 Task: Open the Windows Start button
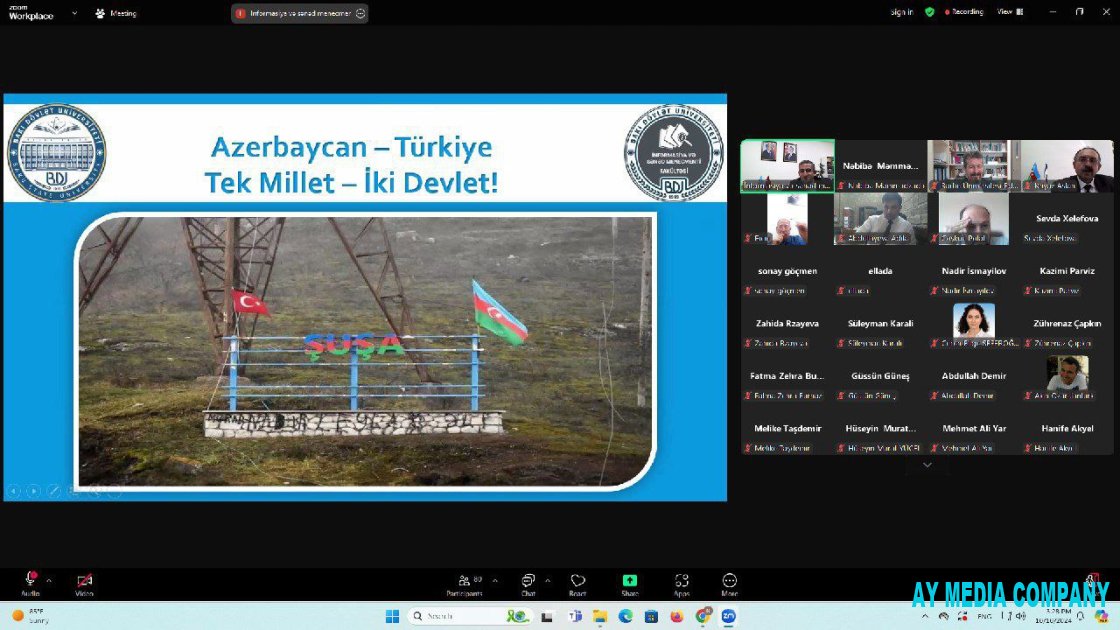[392, 616]
